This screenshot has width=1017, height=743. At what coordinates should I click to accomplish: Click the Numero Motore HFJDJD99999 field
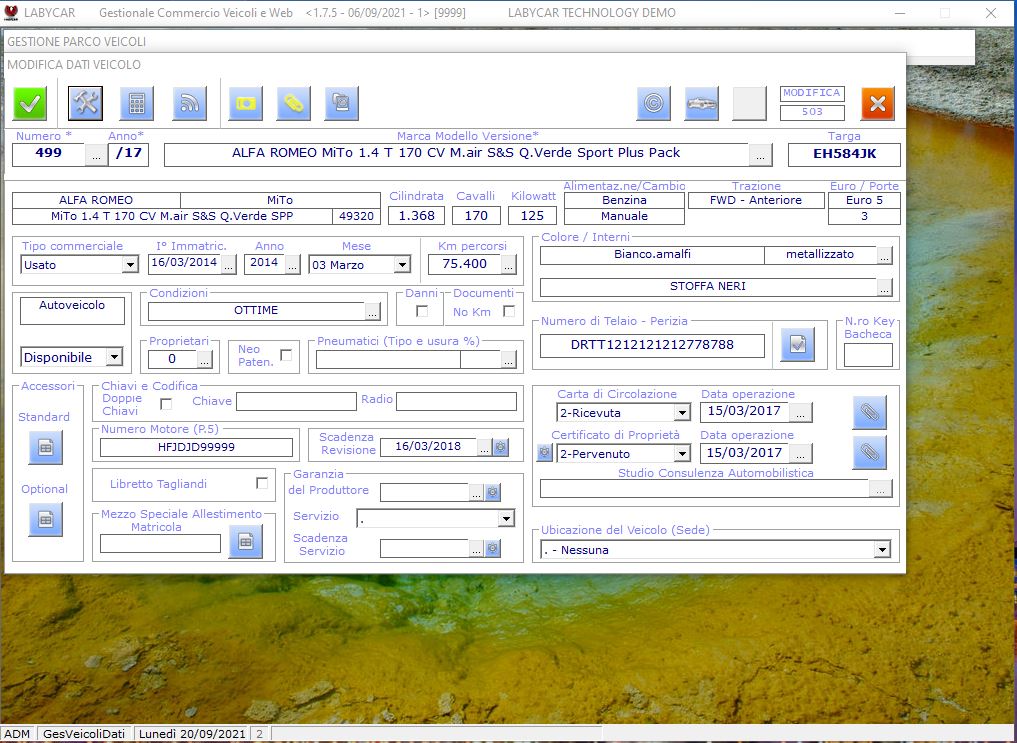(197, 447)
